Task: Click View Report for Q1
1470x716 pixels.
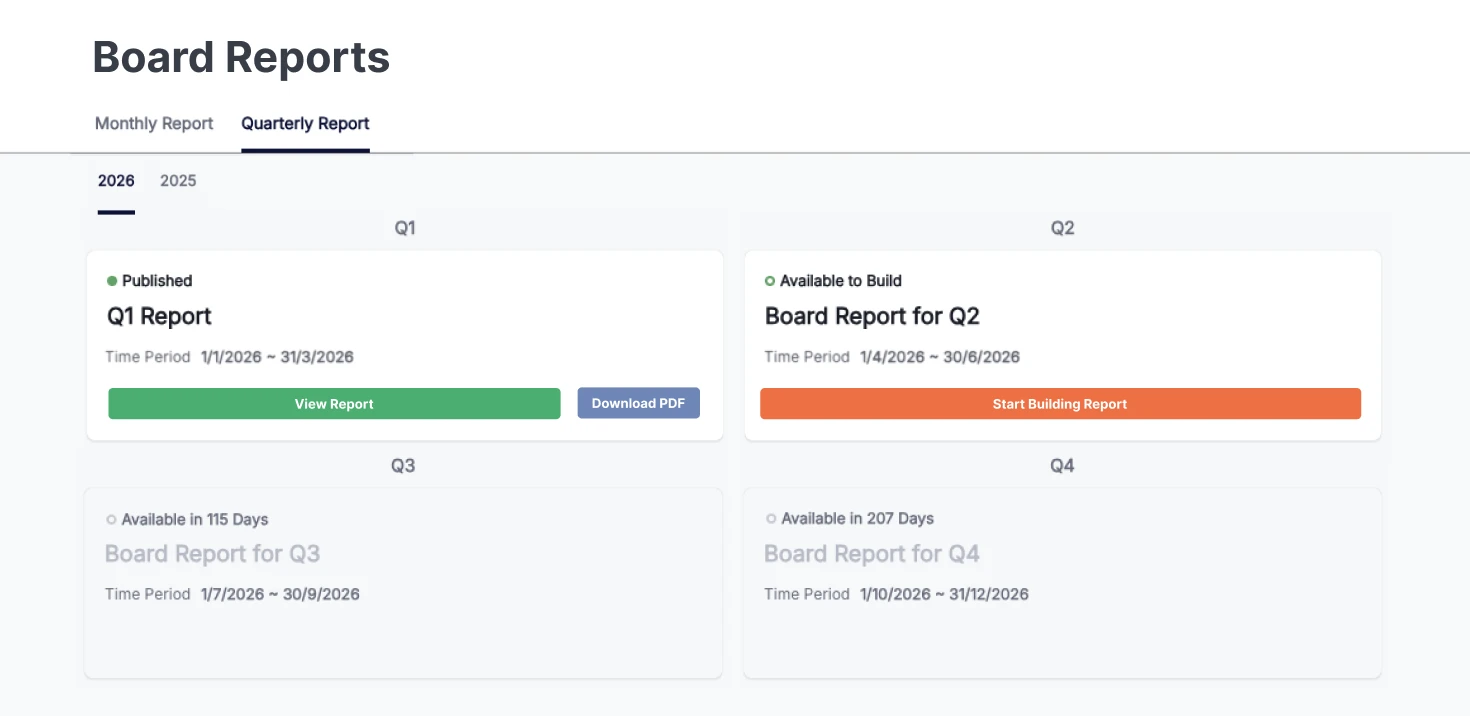Action: (x=334, y=403)
